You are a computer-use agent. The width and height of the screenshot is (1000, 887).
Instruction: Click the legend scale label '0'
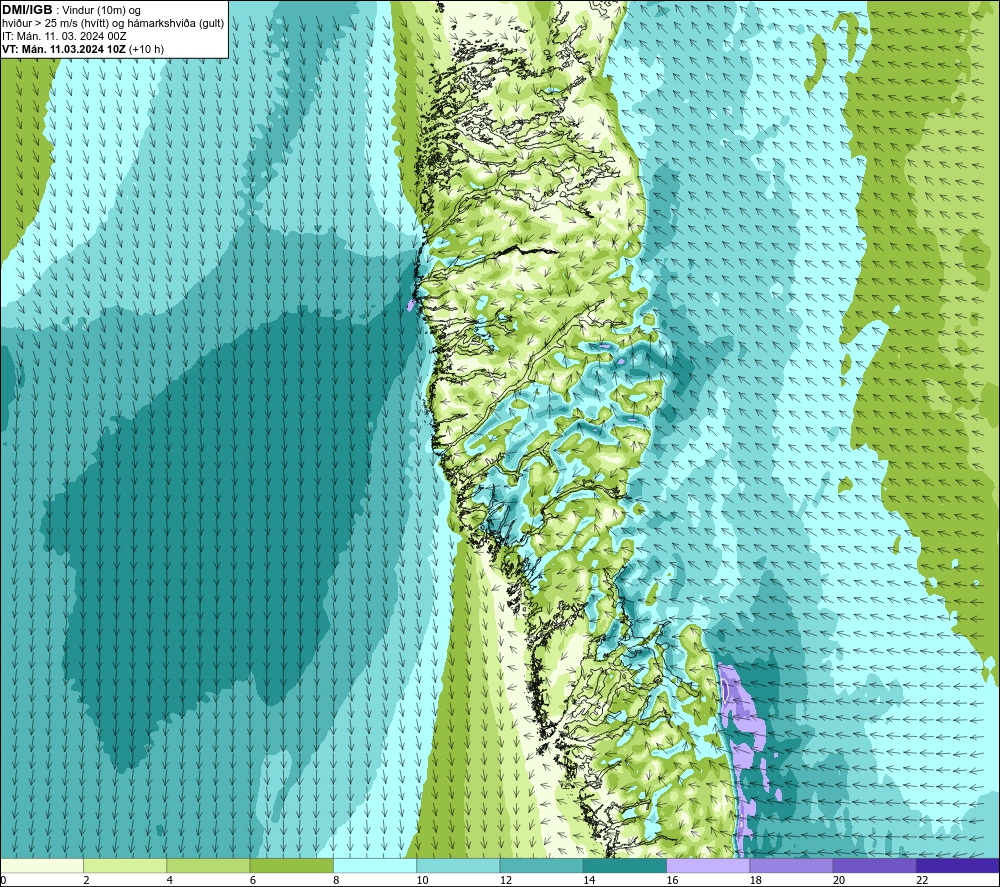coord(3,881)
